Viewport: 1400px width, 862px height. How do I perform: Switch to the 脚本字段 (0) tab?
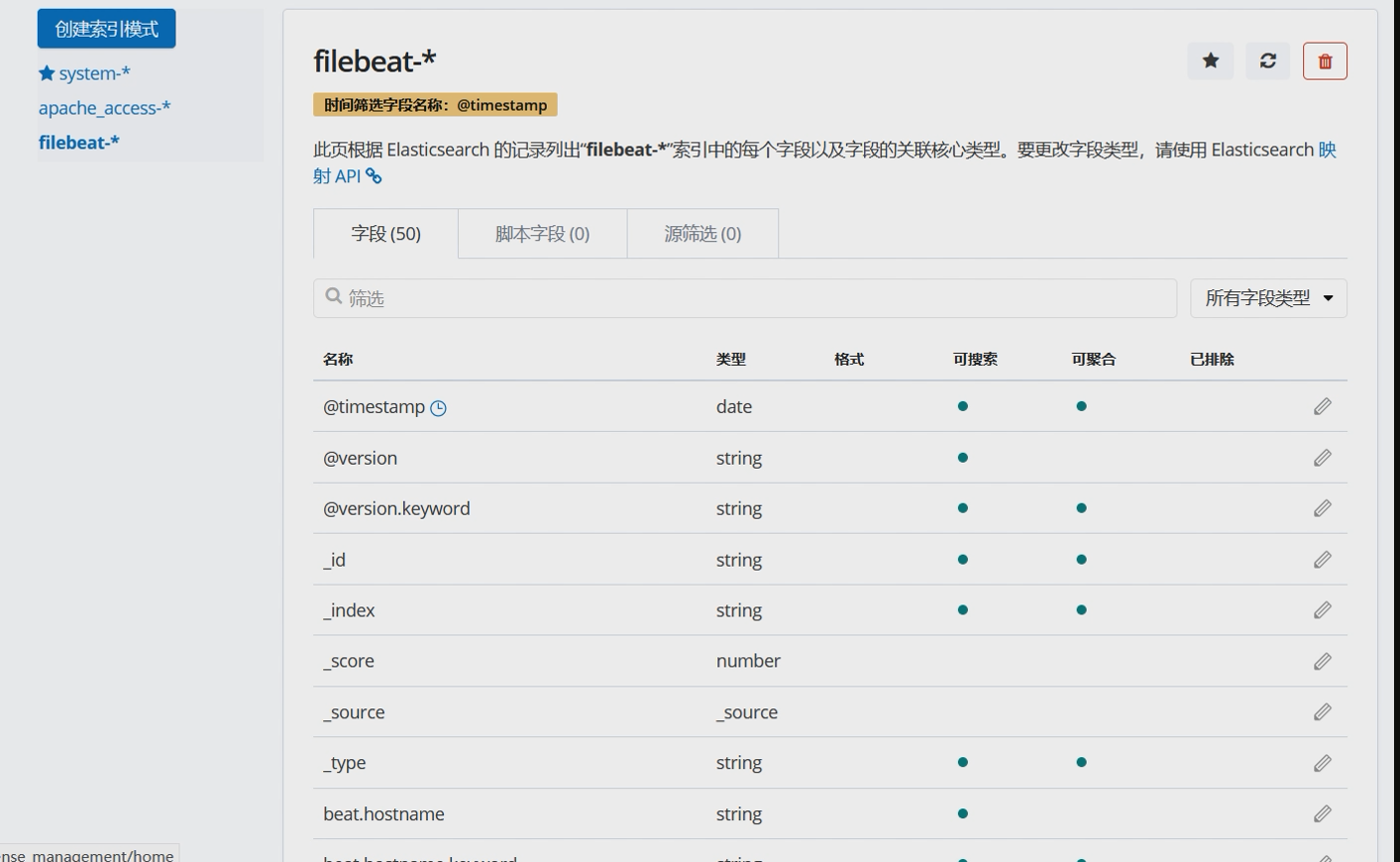[x=542, y=234]
